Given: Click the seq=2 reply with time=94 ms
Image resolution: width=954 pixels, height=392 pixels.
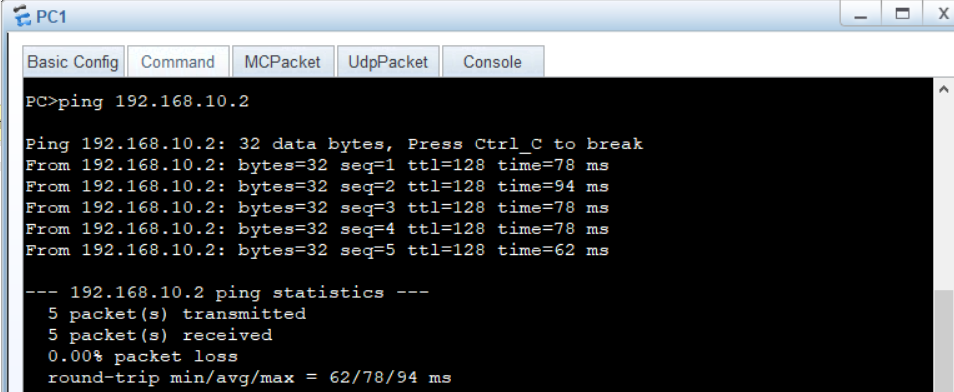Looking at the screenshot, I should (x=317, y=186).
